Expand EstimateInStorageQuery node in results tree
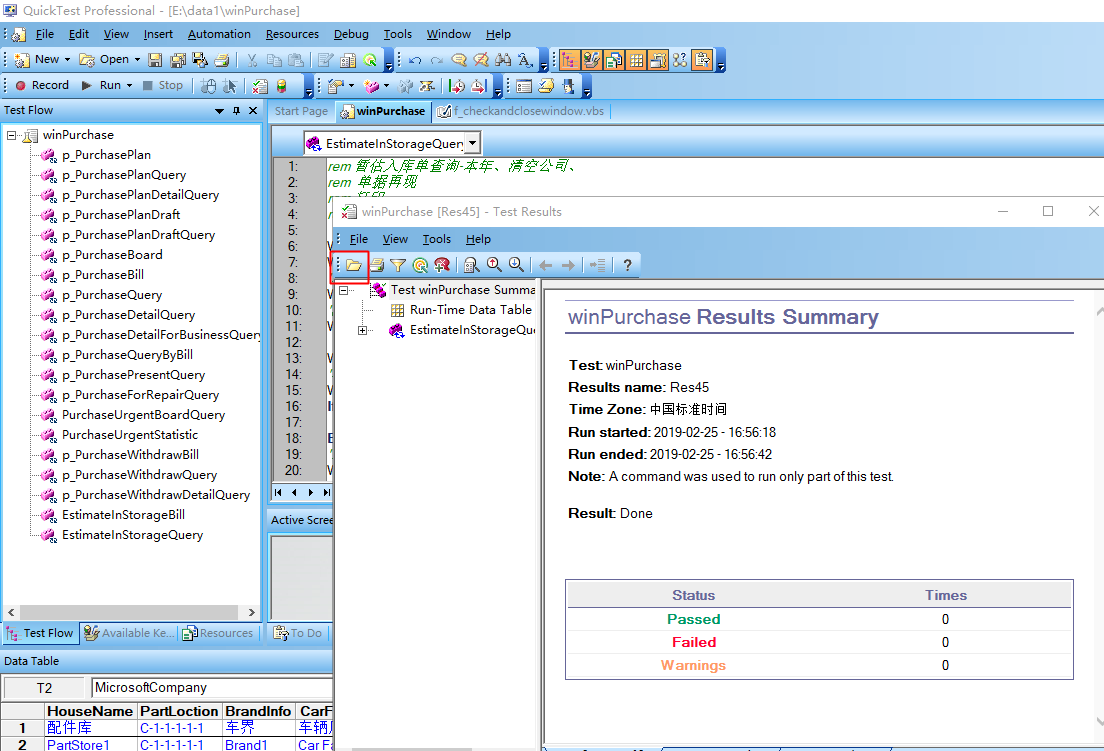 pyautogui.click(x=363, y=330)
